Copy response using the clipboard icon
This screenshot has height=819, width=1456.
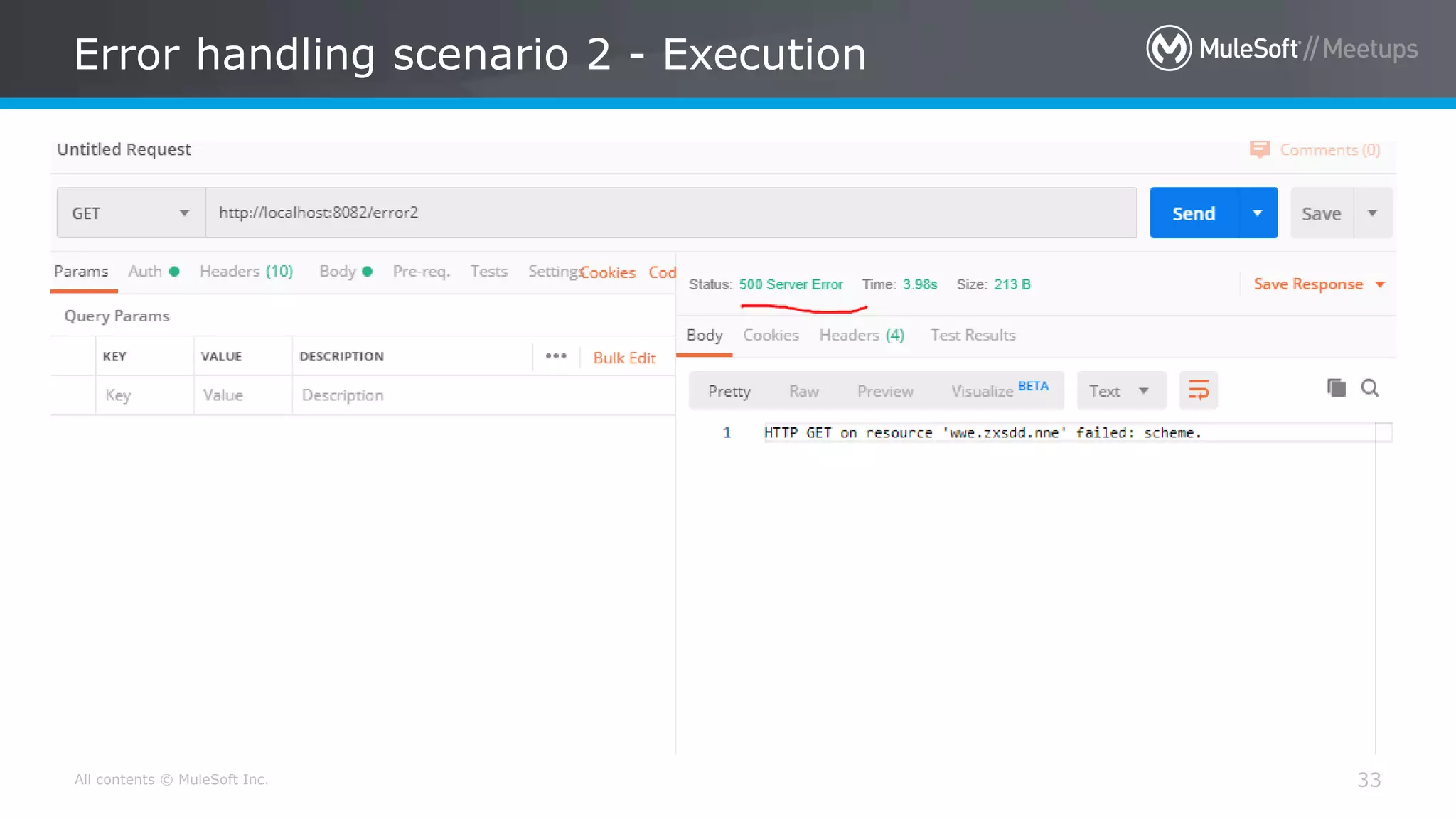(x=1337, y=388)
